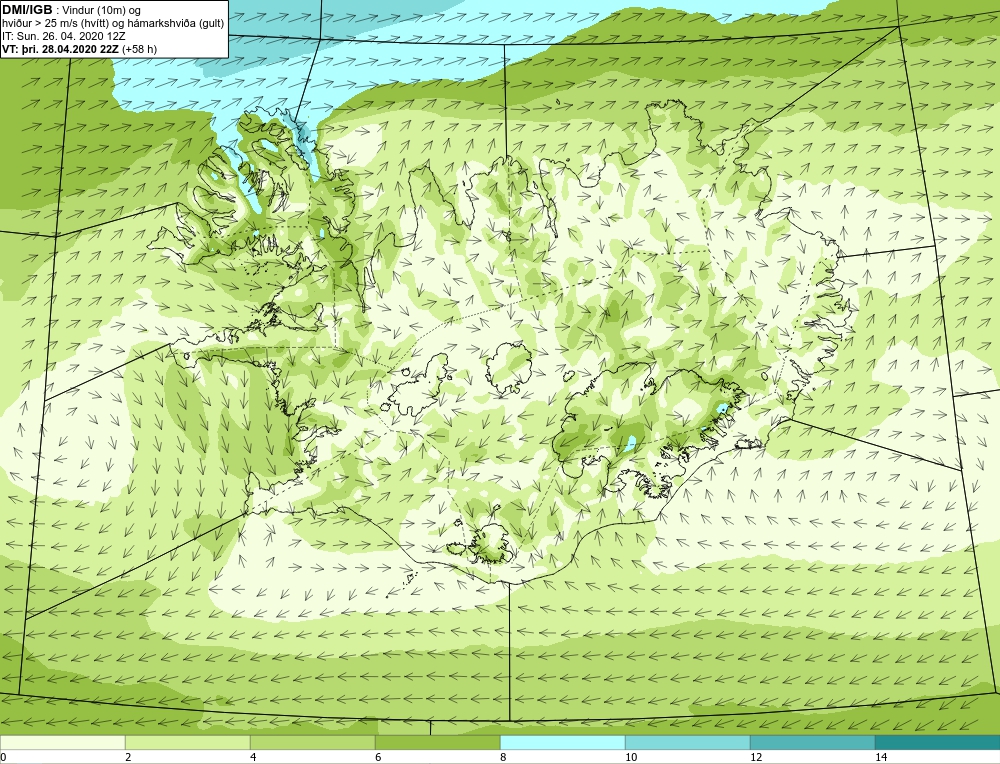Click the 8–10 m/s light cyan legend swatch

(562, 742)
